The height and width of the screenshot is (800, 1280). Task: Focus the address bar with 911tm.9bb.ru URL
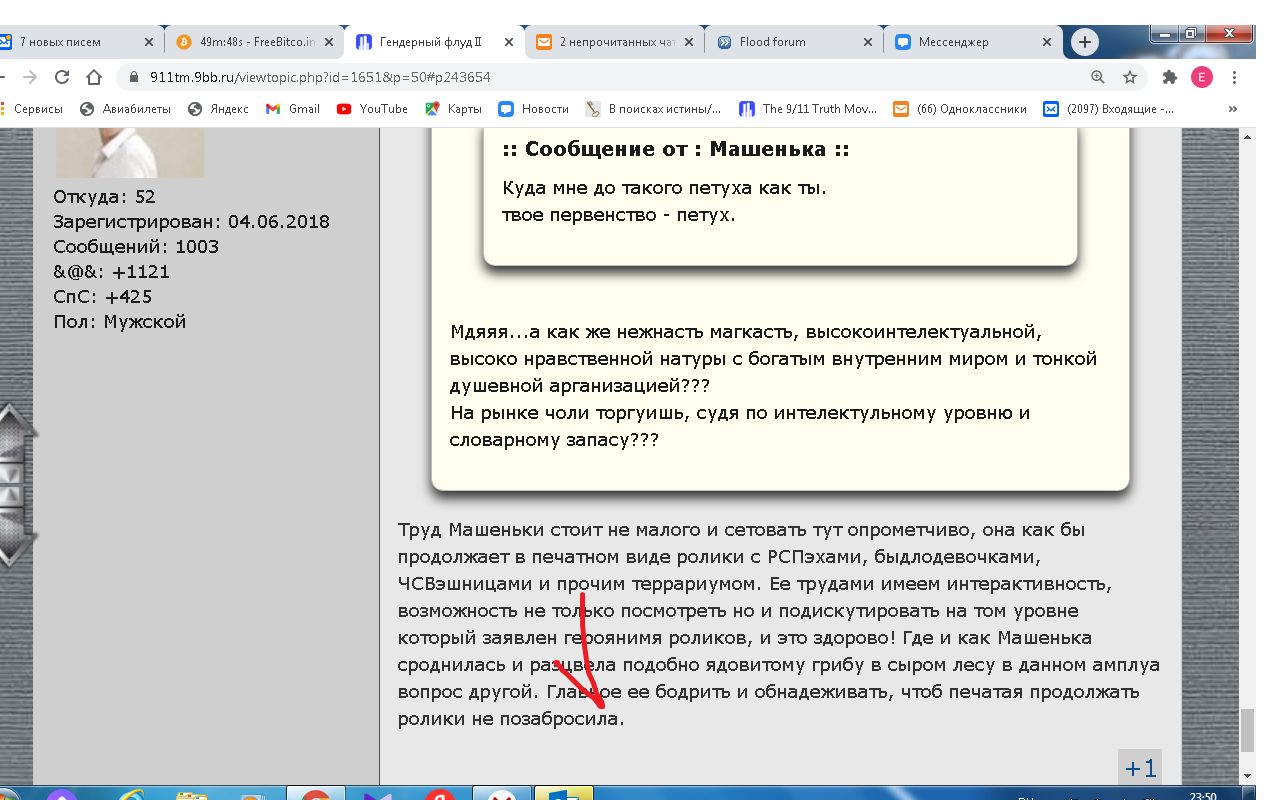pos(600,77)
